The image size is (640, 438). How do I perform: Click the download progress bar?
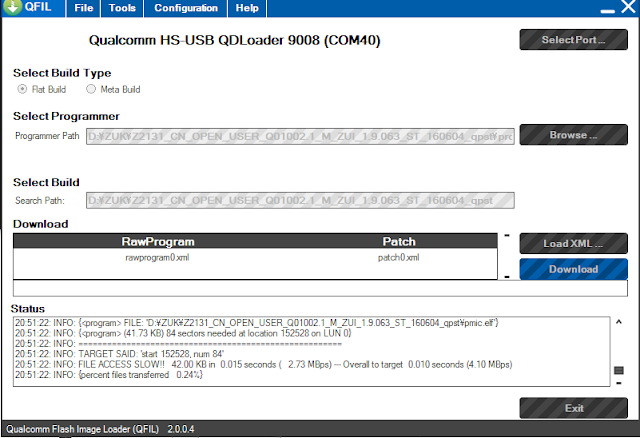[x=320, y=288]
